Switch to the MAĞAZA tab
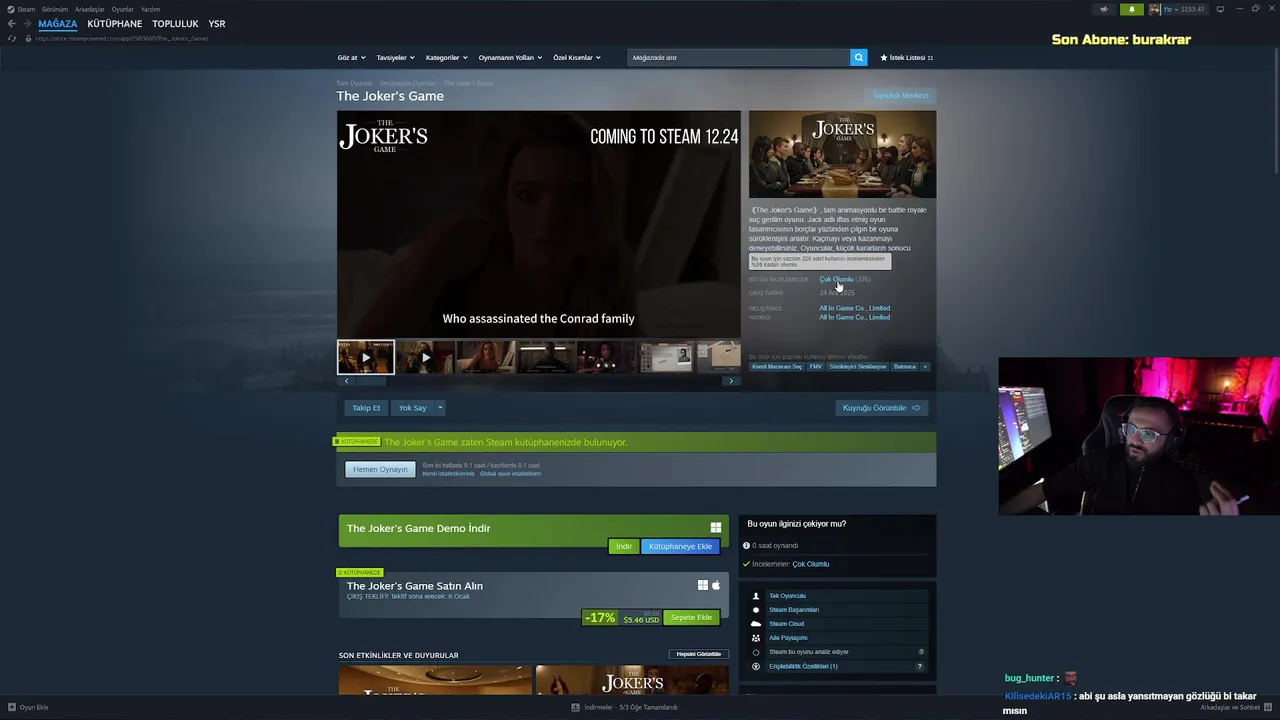This screenshot has height=720, width=1280. tap(58, 24)
